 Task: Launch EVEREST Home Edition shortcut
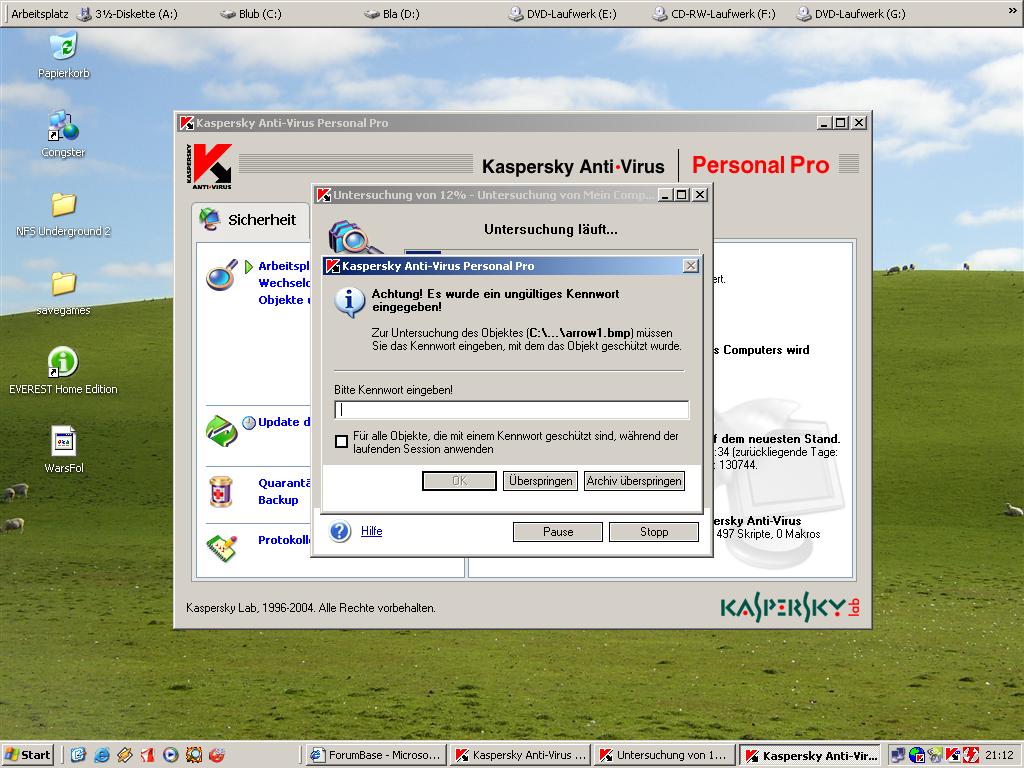[x=63, y=362]
